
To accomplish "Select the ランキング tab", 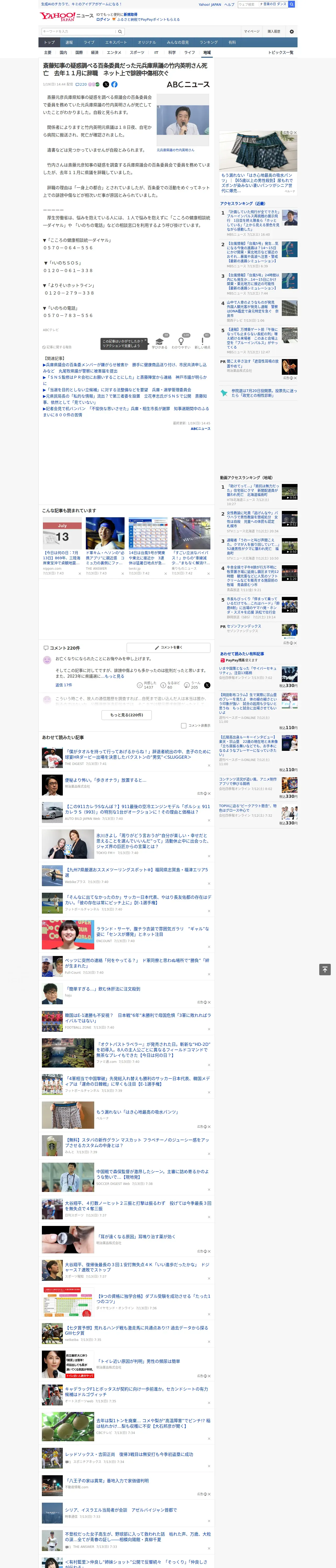I will coord(209,43).
